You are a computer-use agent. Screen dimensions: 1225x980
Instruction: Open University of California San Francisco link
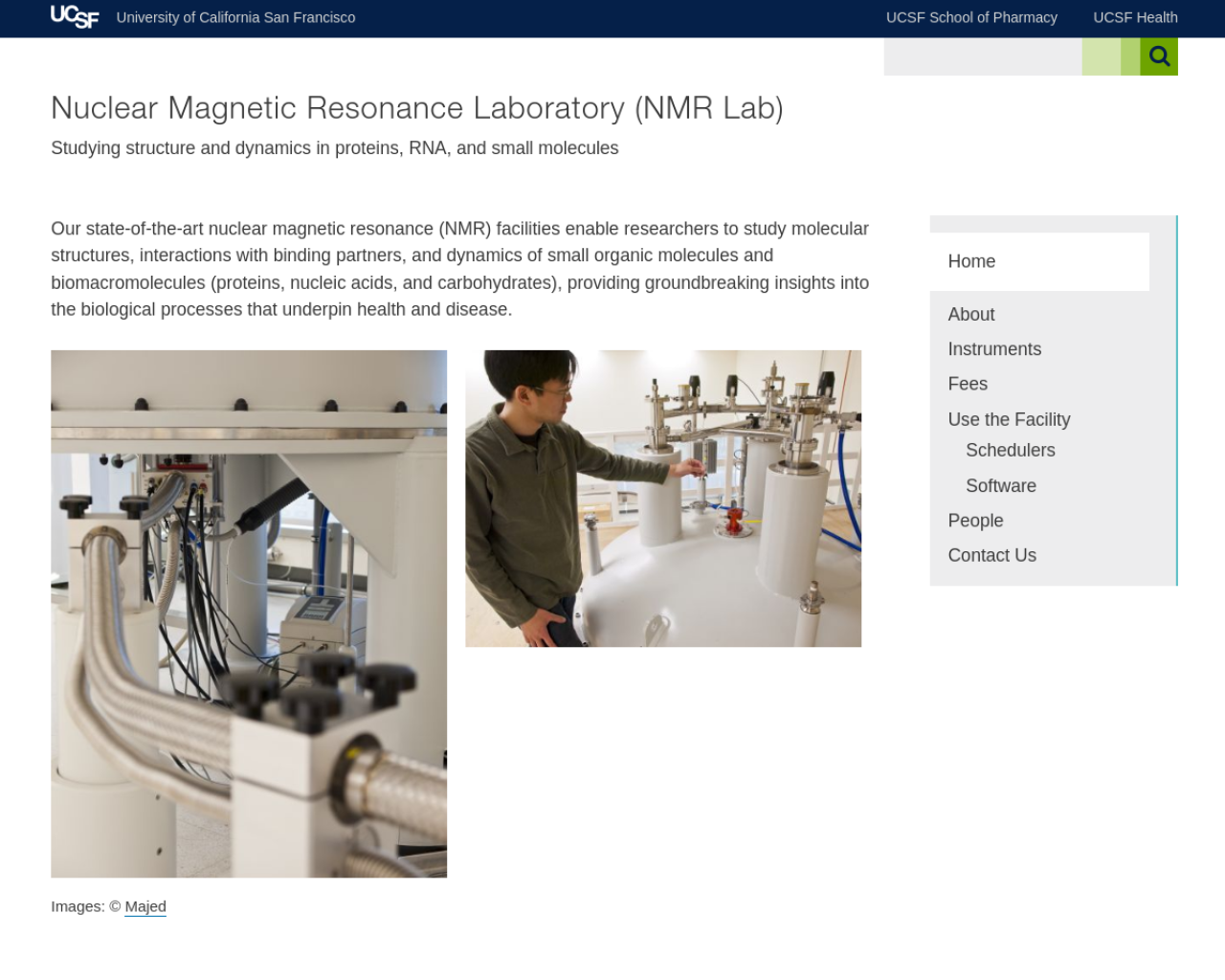pos(235,17)
